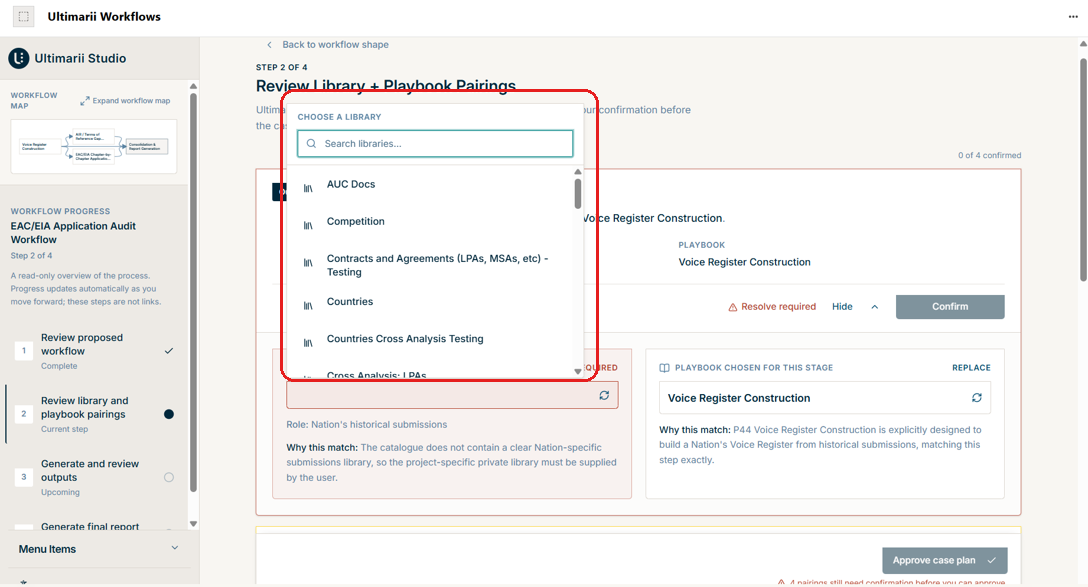The height and width of the screenshot is (587, 1088).
Task: Click the expand arrows icon for workflow map
Action: [x=85, y=101]
